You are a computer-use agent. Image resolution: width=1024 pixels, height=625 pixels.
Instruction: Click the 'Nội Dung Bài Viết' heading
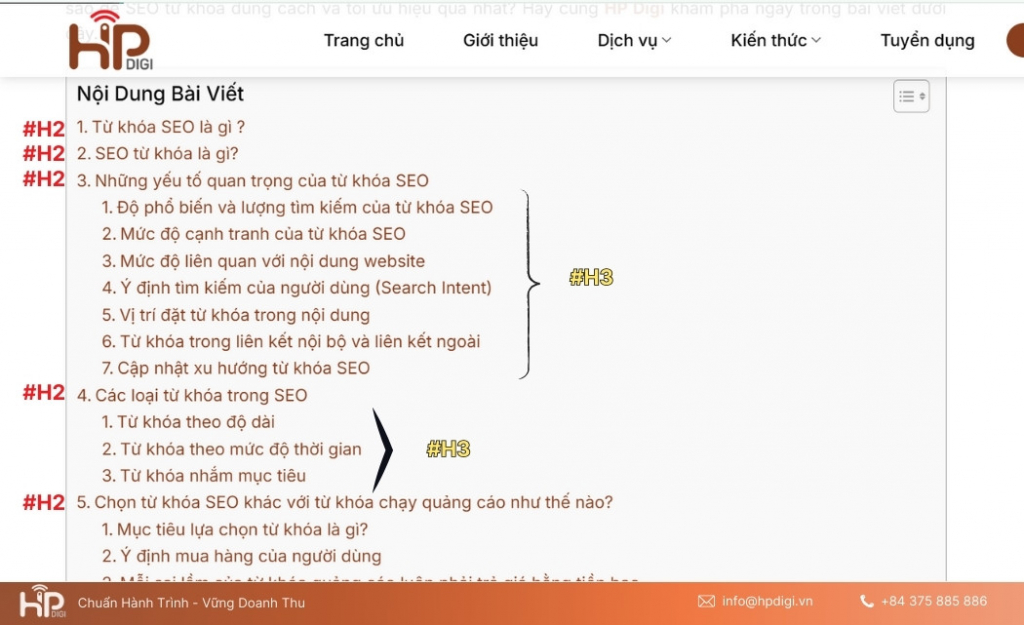[x=160, y=94]
